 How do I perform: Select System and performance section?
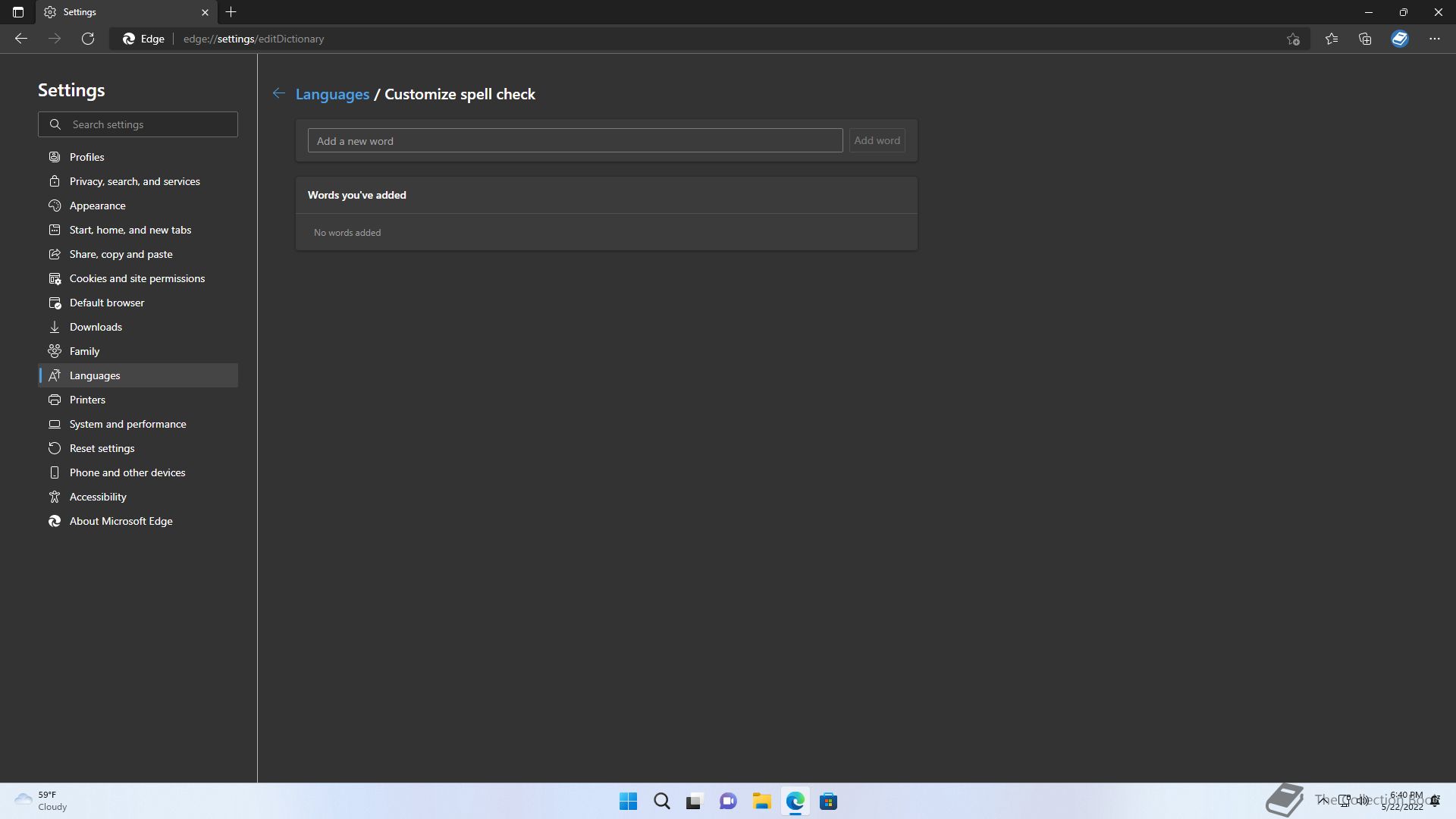(128, 424)
